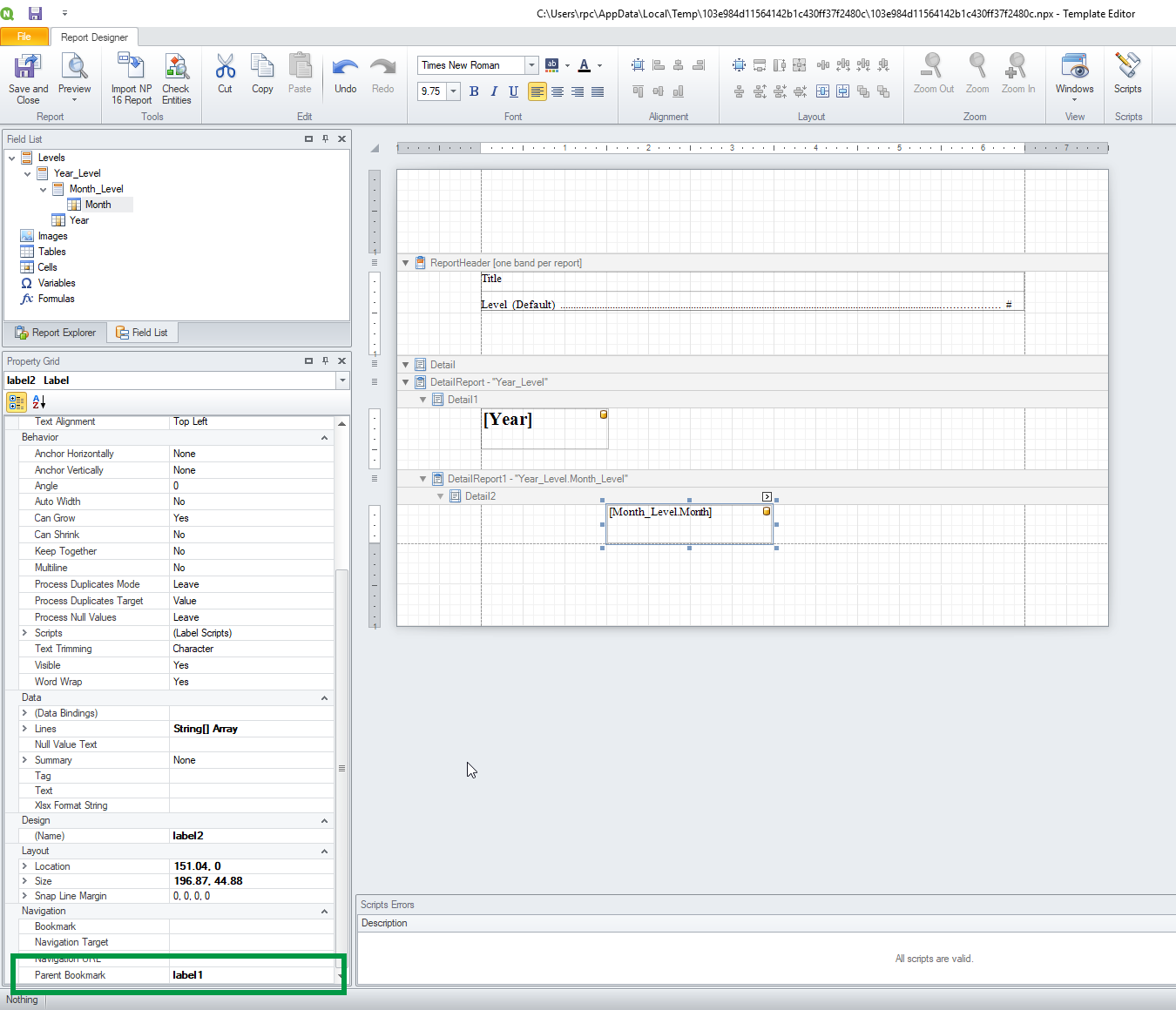Copy the selected control
Image resolution: width=1176 pixels, height=1010 pixels.
[262, 74]
